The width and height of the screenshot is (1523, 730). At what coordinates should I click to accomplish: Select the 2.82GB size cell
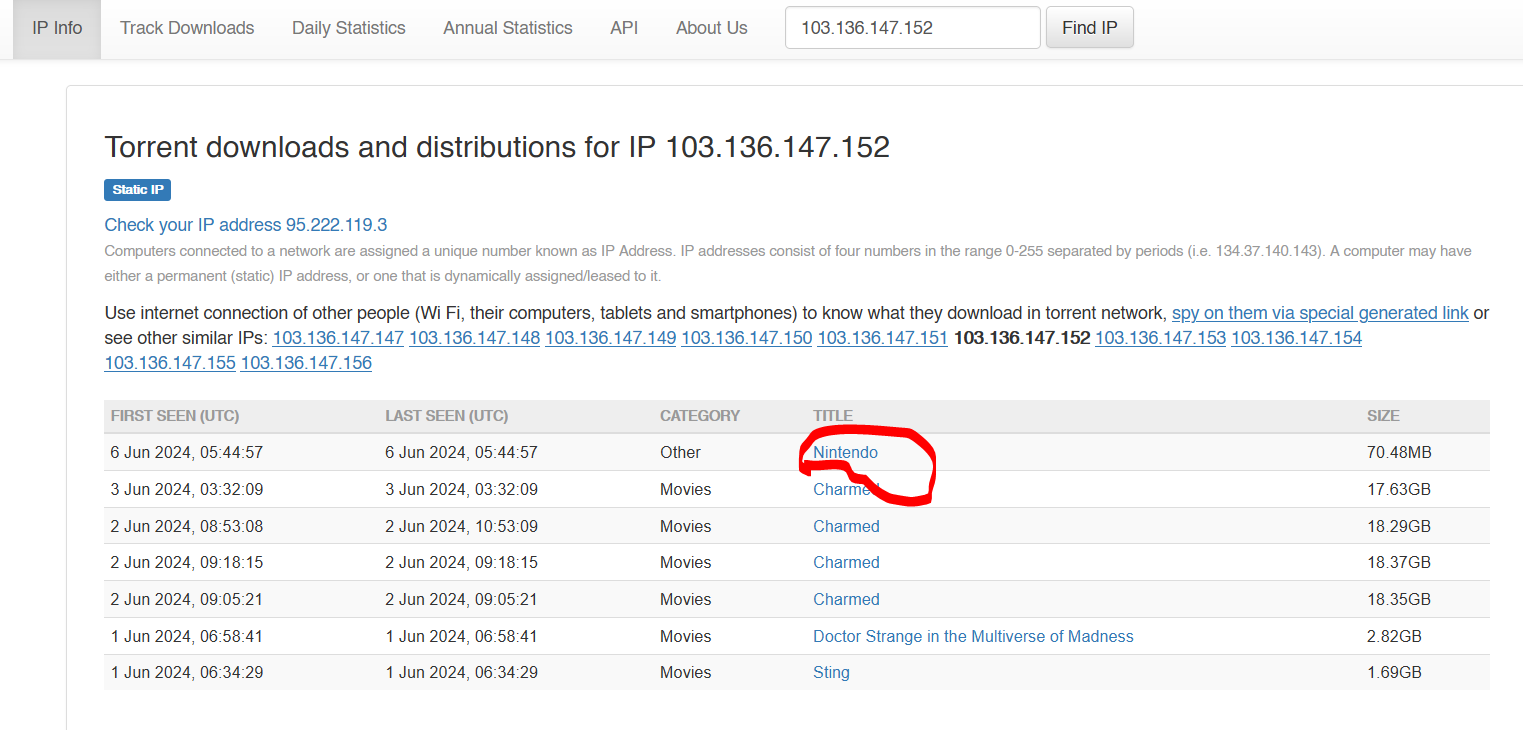(x=1394, y=637)
